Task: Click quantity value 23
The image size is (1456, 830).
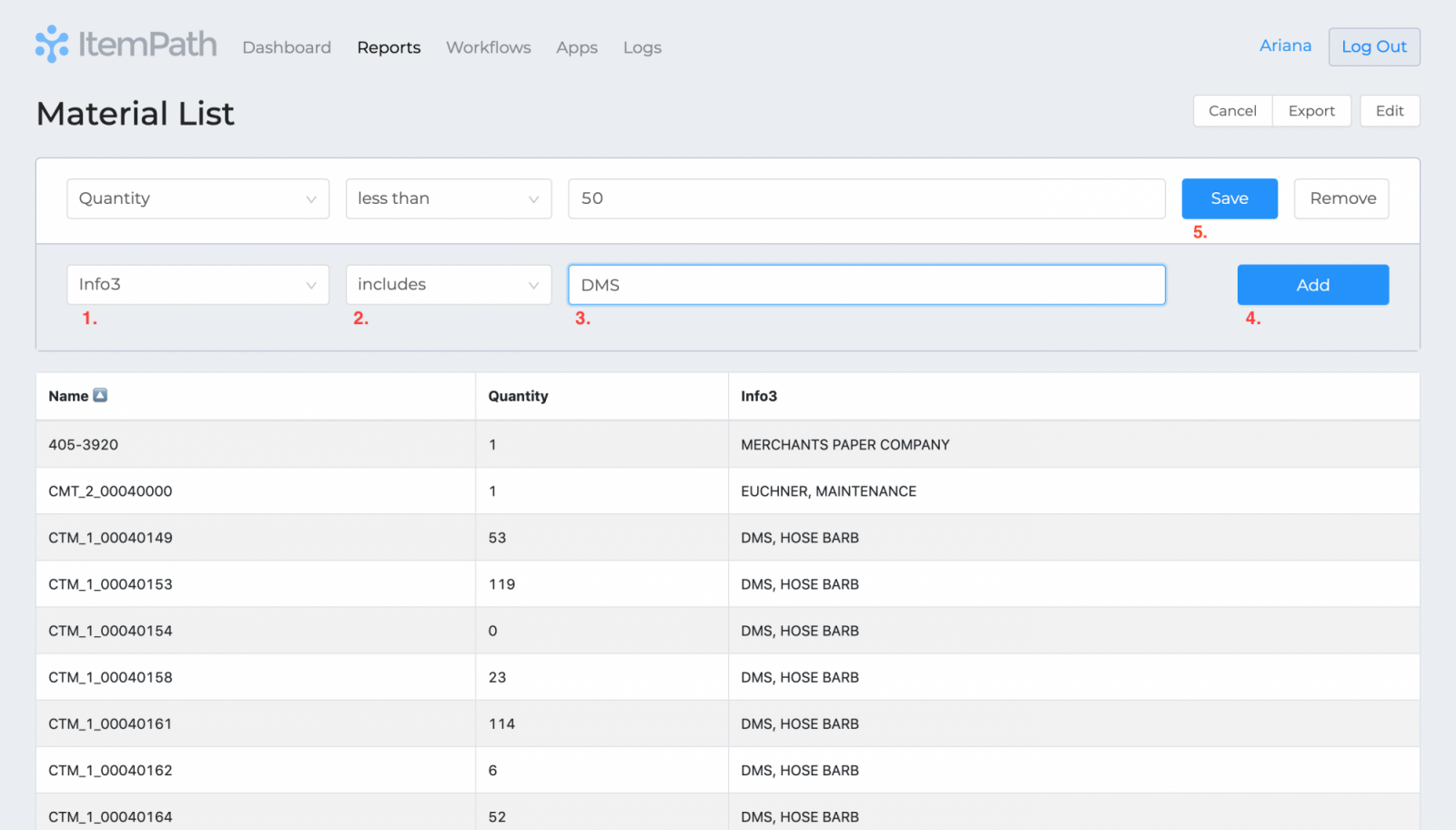Action: point(497,677)
